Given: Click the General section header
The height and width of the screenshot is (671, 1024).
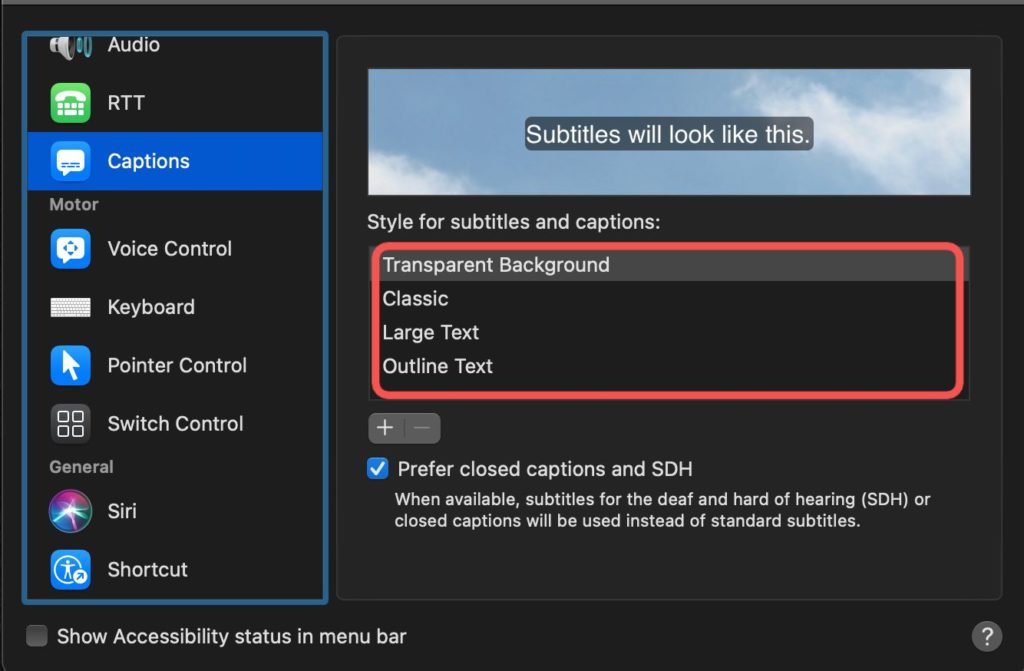Looking at the screenshot, I should [x=81, y=467].
